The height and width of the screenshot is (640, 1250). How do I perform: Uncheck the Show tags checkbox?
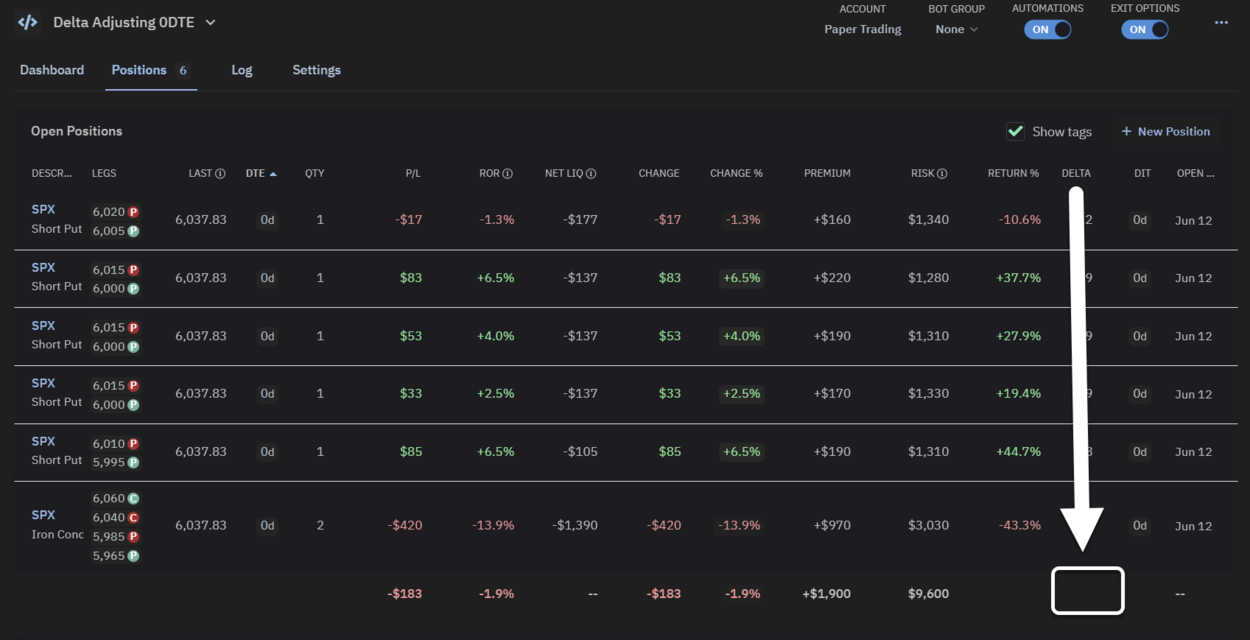(x=1016, y=131)
